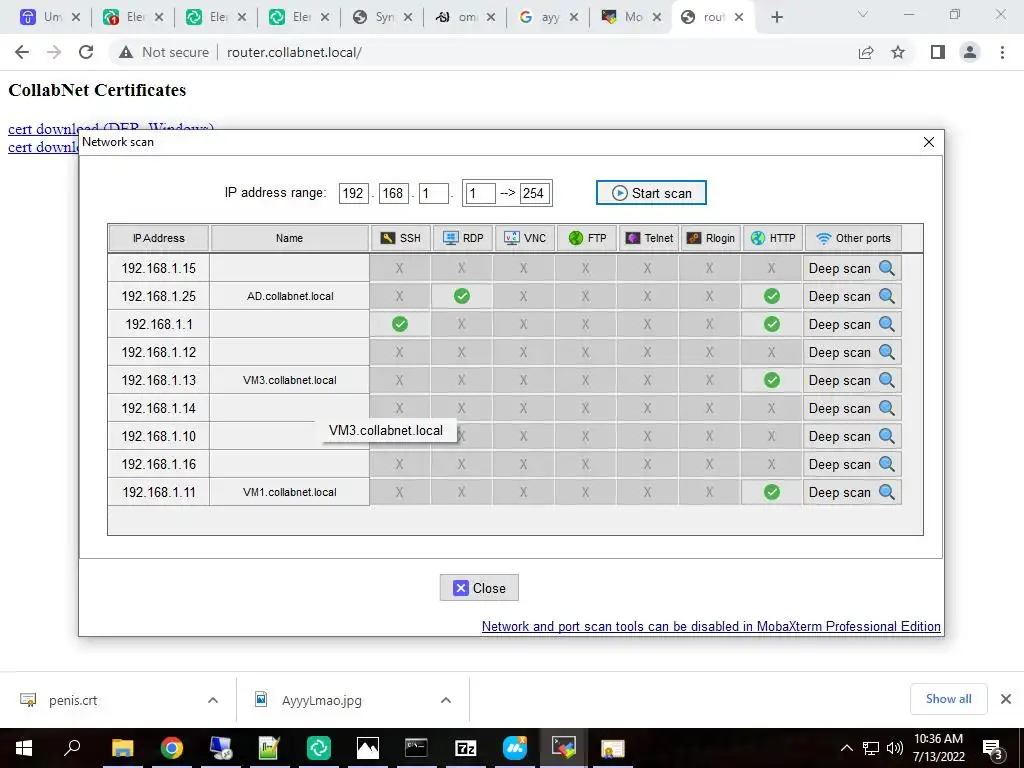Open MobaXterm Professional Edition link

point(711,626)
